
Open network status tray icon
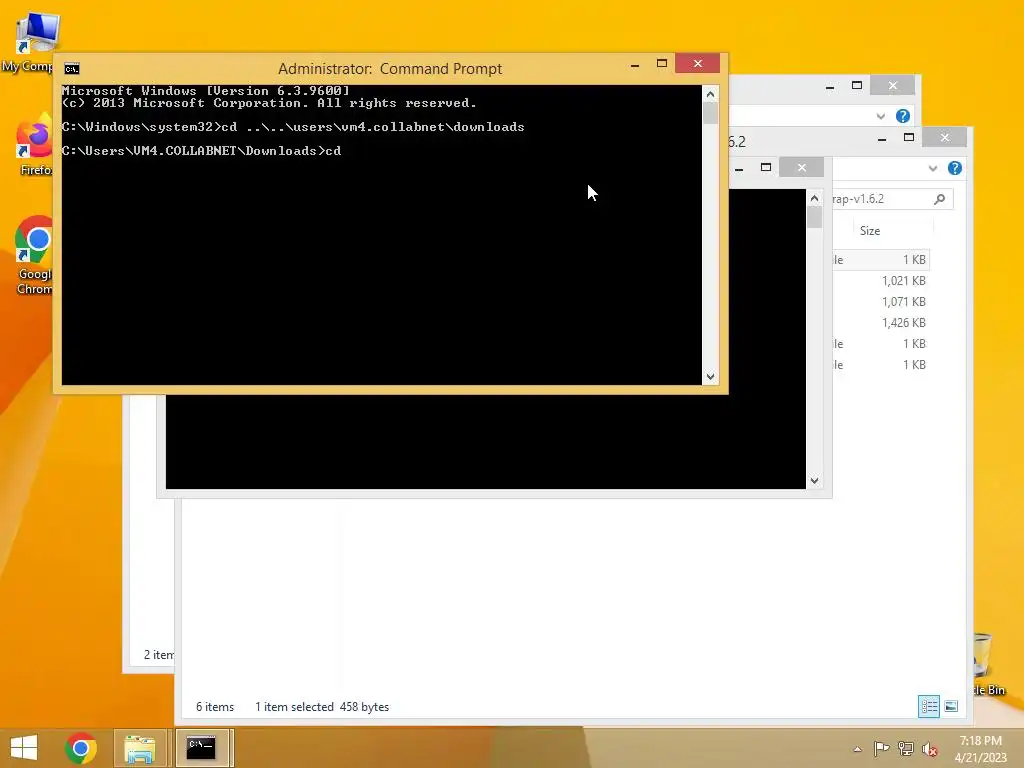tap(906, 749)
